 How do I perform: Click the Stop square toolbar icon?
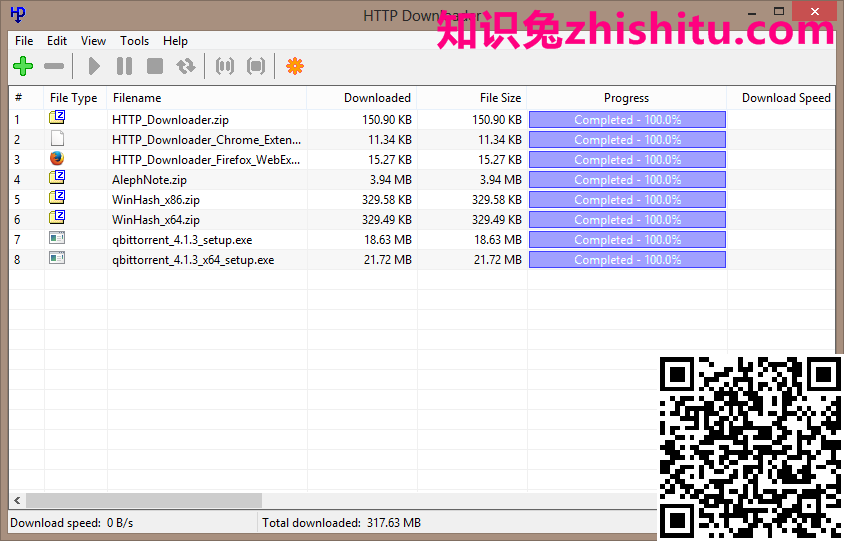155,66
